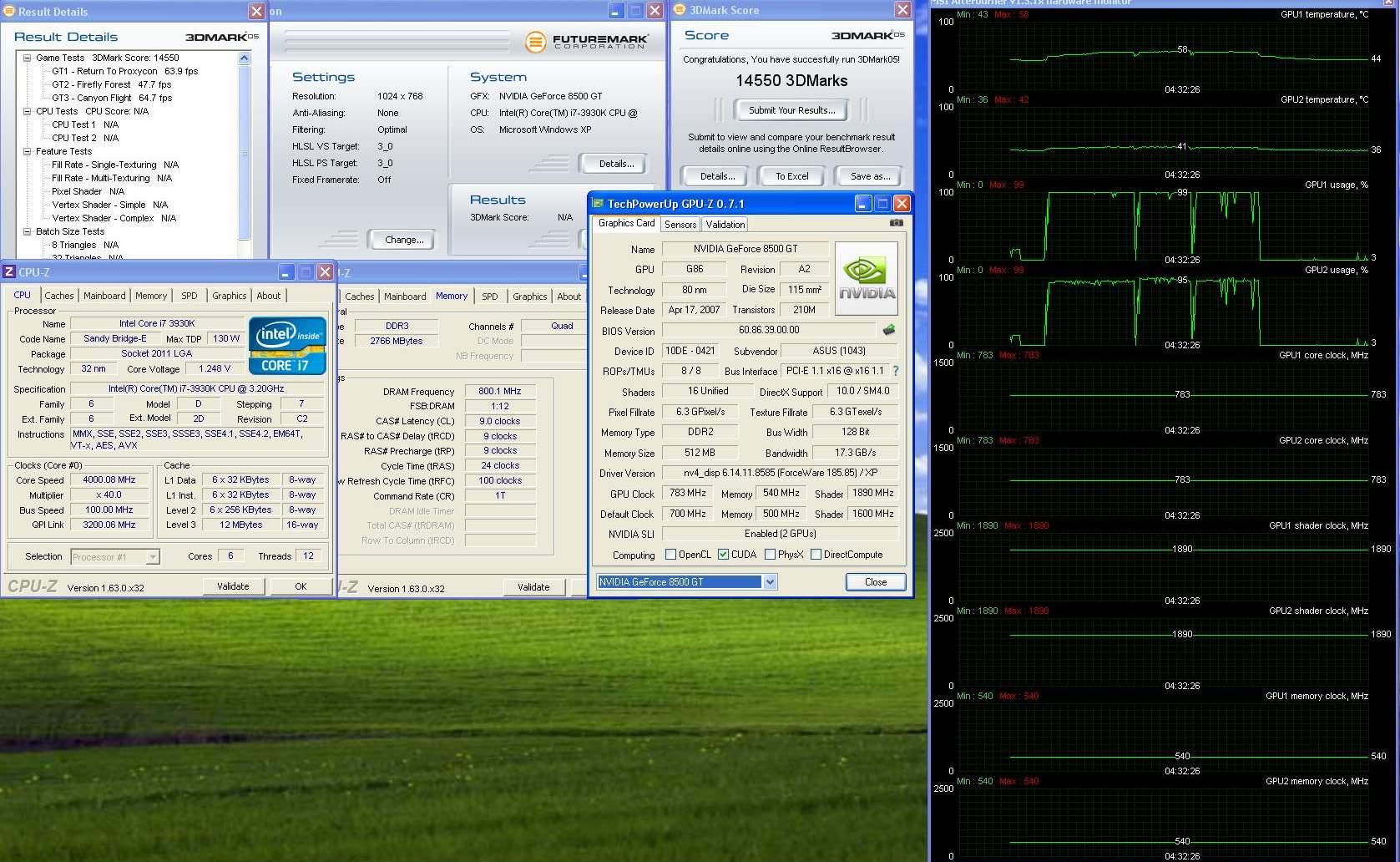This screenshot has height=862, width=1400.
Task: Click the Futuremark Corporation logo
Action: coord(586,41)
